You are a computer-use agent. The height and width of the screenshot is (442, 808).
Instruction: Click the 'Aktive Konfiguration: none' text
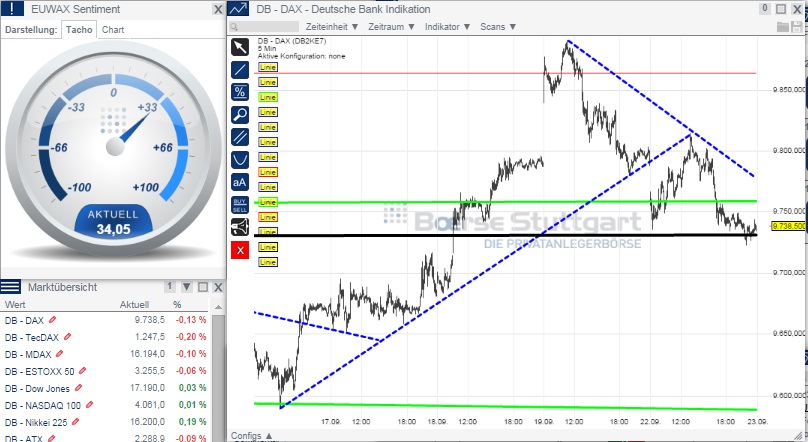click(301, 56)
